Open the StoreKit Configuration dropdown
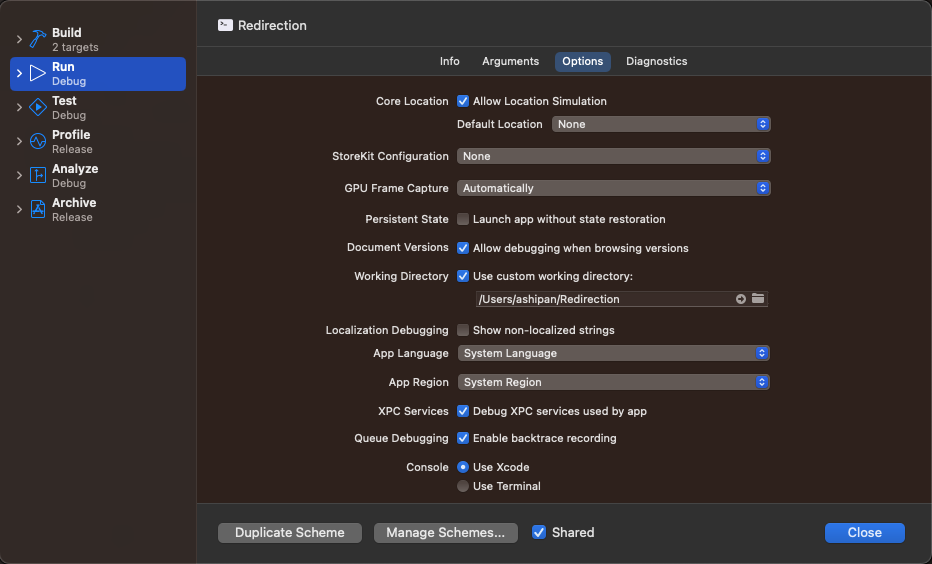 click(x=613, y=156)
